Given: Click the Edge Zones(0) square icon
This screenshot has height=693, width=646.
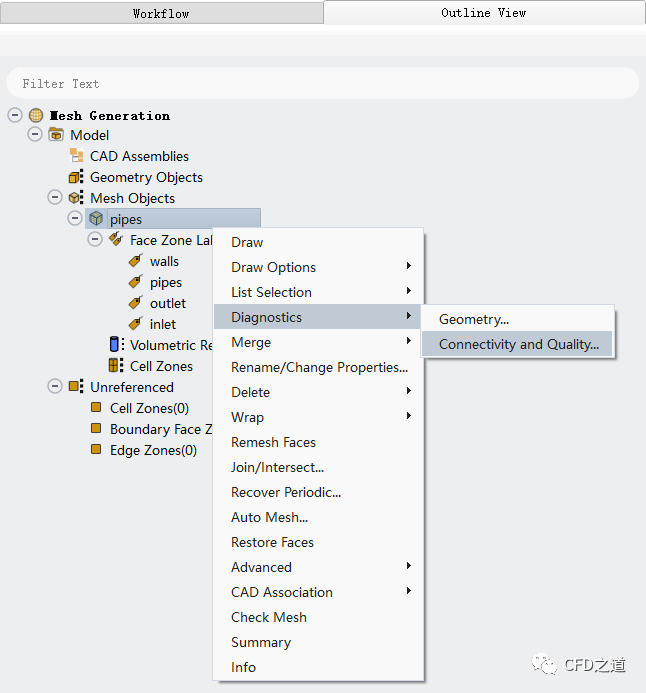Looking at the screenshot, I should click(x=96, y=450).
